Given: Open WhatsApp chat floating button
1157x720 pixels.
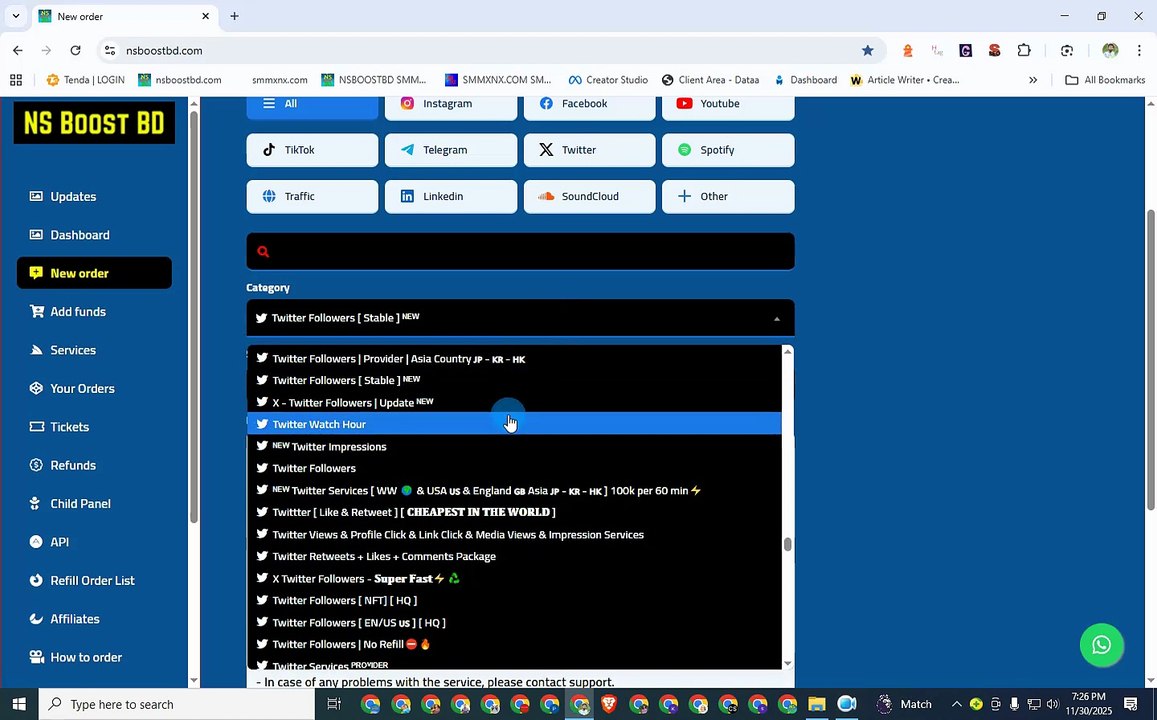Looking at the screenshot, I should coord(1101,645).
